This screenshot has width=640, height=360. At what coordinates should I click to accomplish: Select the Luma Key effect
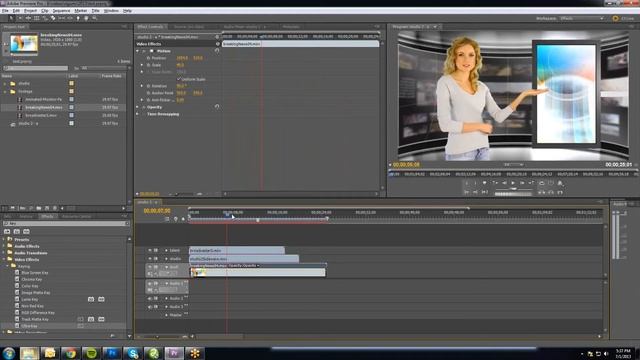(x=29, y=299)
